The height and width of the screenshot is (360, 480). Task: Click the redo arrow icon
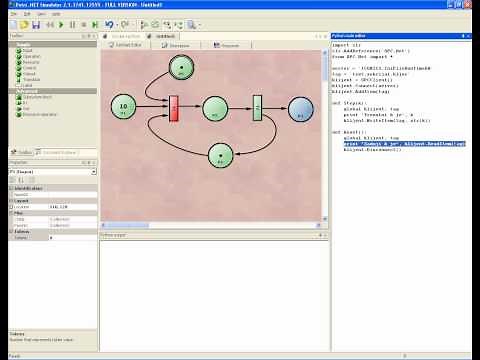click(125, 25)
